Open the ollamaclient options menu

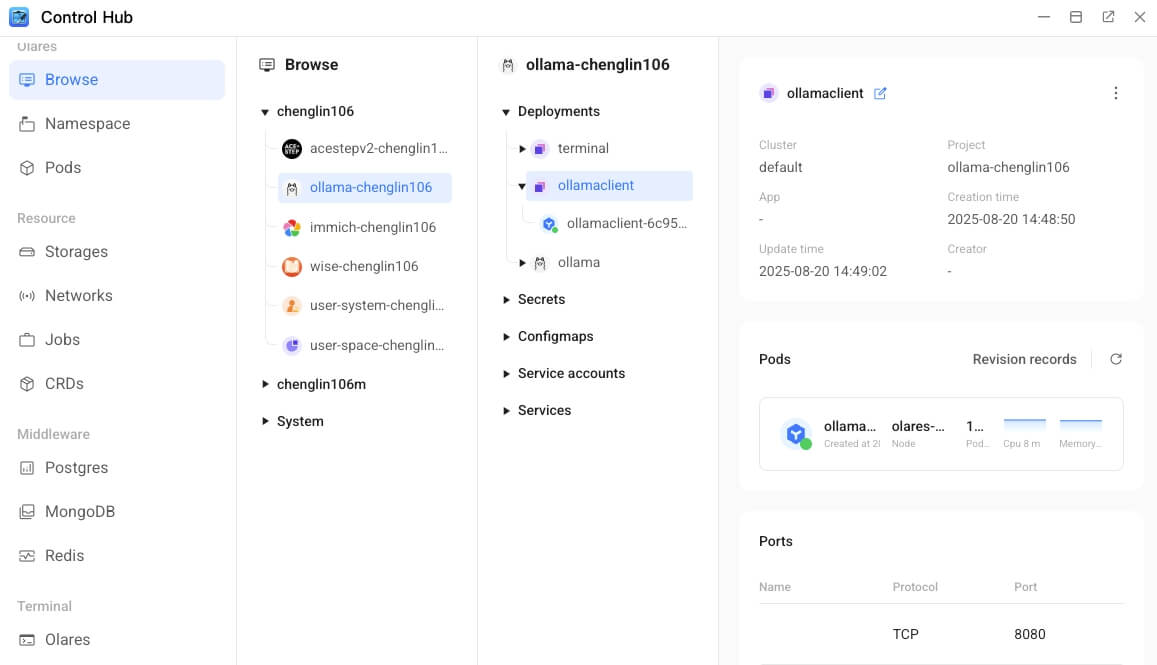pyautogui.click(x=1116, y=92)
